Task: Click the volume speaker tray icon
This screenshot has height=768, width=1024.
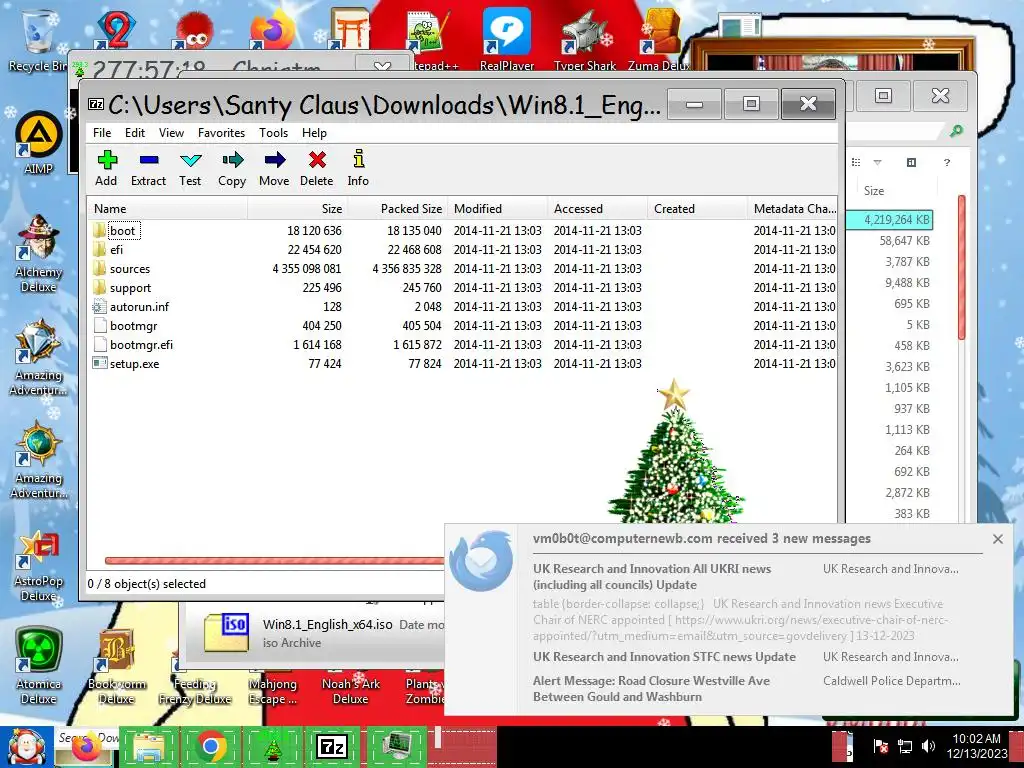Action: click(x=929, y=746)
